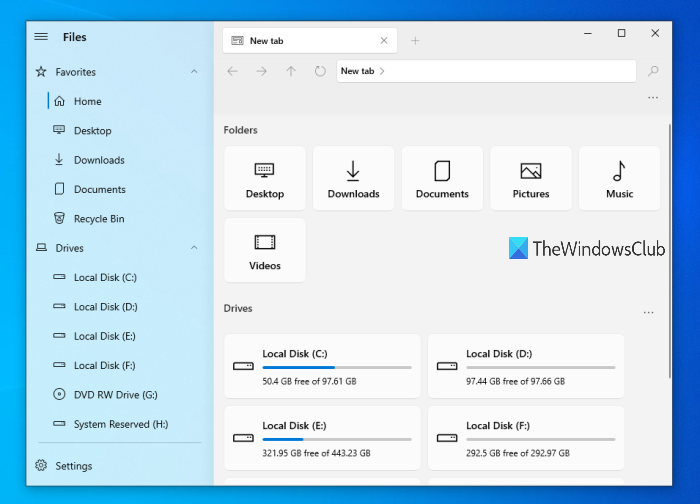Open the Drives section more options ellipsis
This screenshot has width=700, height=504.
click(648, 313)
